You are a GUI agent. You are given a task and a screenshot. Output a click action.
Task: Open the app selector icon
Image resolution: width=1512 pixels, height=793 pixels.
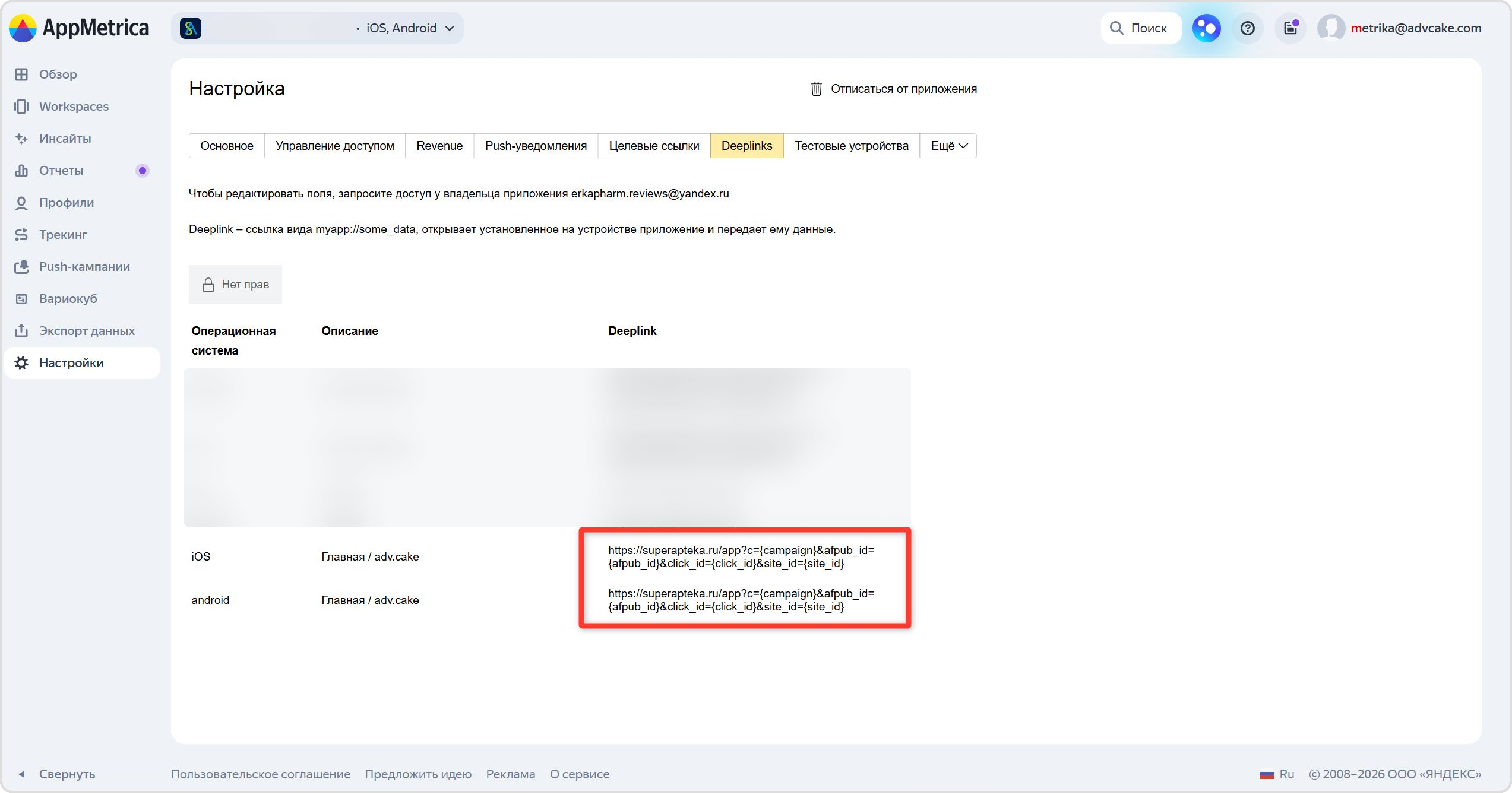click(x=191, y=28)
